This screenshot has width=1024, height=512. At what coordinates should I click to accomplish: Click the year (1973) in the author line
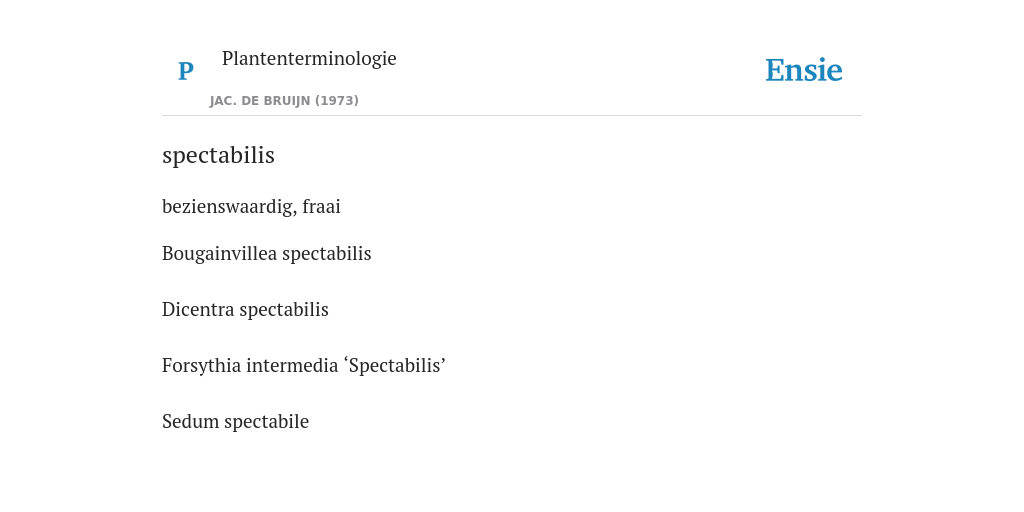click(337, 101)
